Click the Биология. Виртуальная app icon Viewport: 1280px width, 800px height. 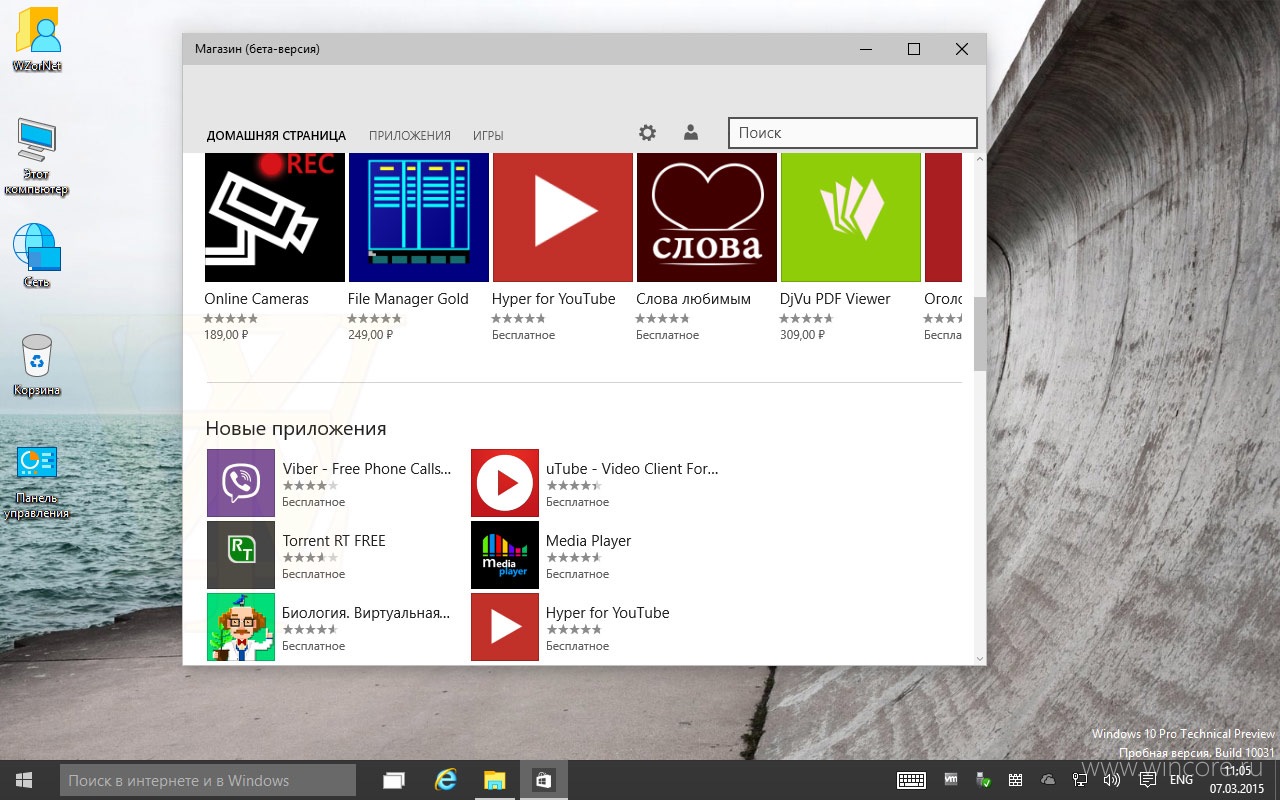[x=241, y=627]
